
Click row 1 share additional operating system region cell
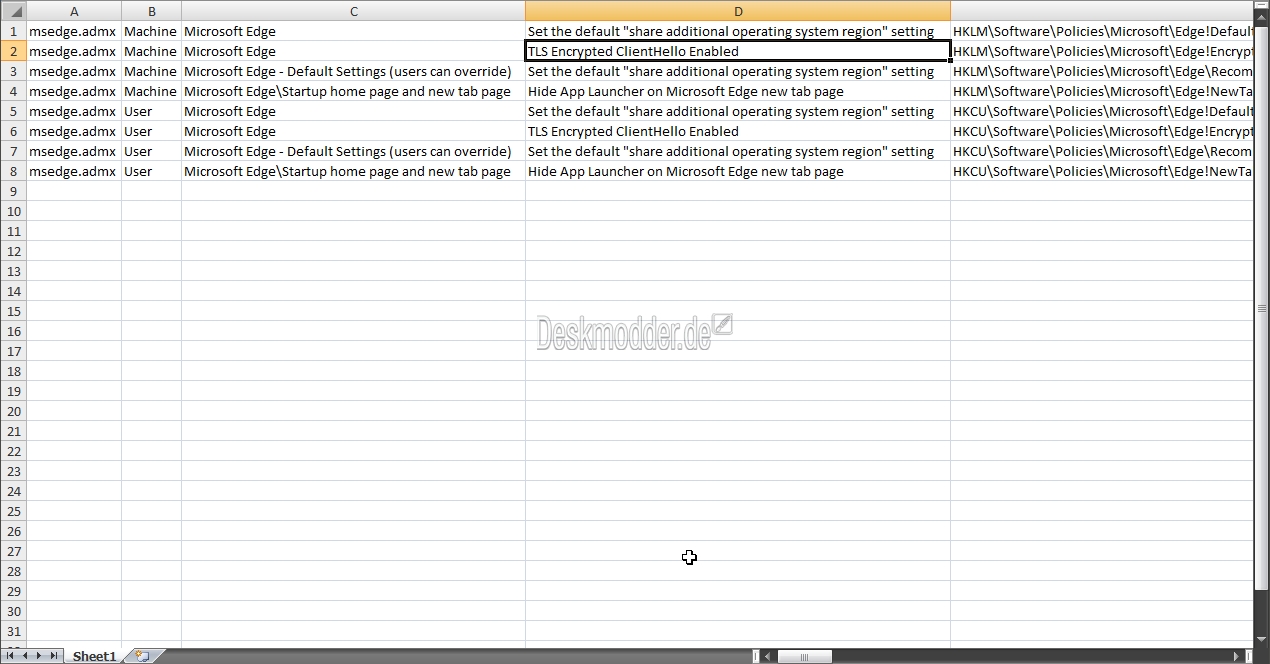click(738, 31)
